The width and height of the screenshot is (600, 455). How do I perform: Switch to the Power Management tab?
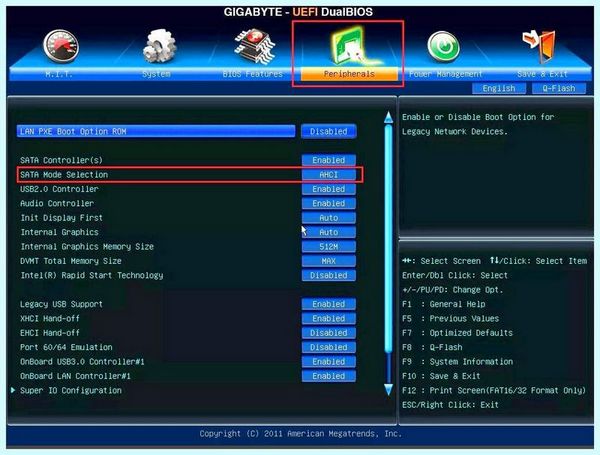point(445,74)
